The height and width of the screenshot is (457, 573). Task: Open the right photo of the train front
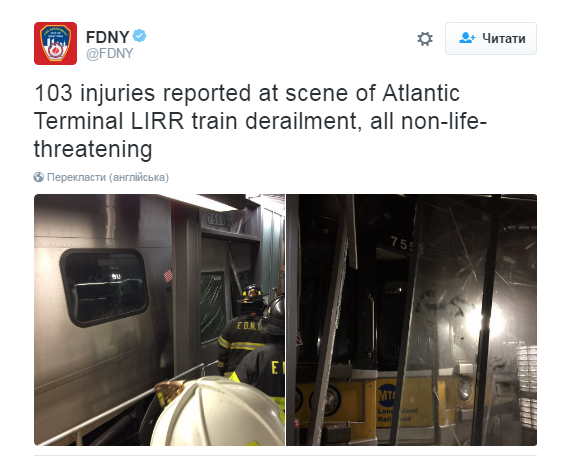coord(411,320)
